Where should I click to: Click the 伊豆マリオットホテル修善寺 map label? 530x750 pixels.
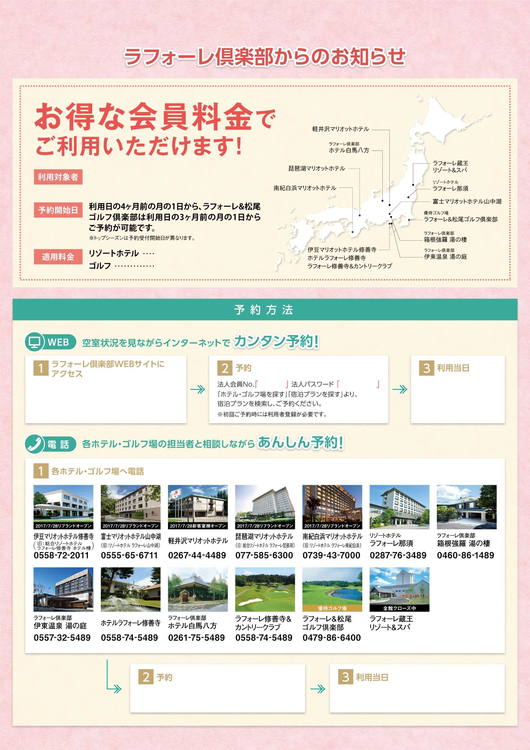coord(342,250)
